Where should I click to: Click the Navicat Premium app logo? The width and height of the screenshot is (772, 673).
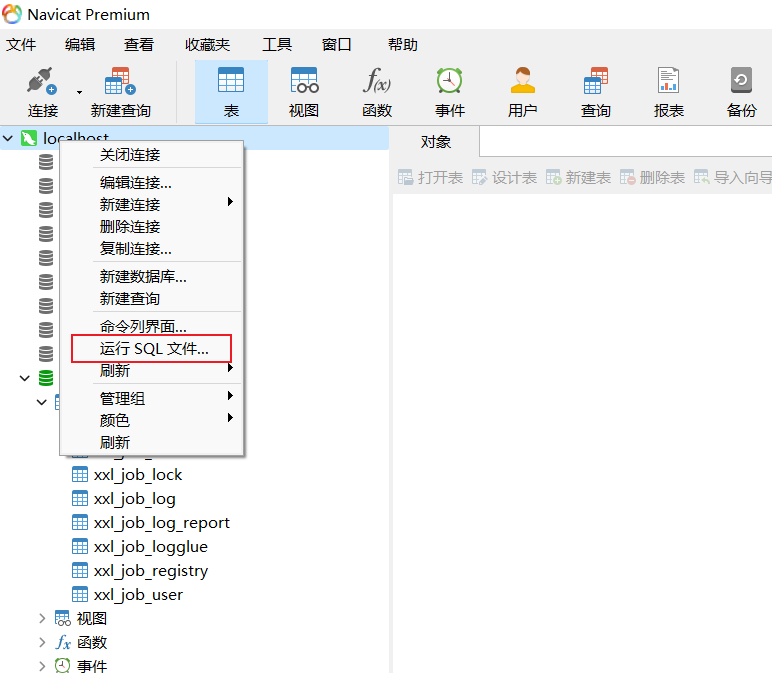[x=12, y=14]
